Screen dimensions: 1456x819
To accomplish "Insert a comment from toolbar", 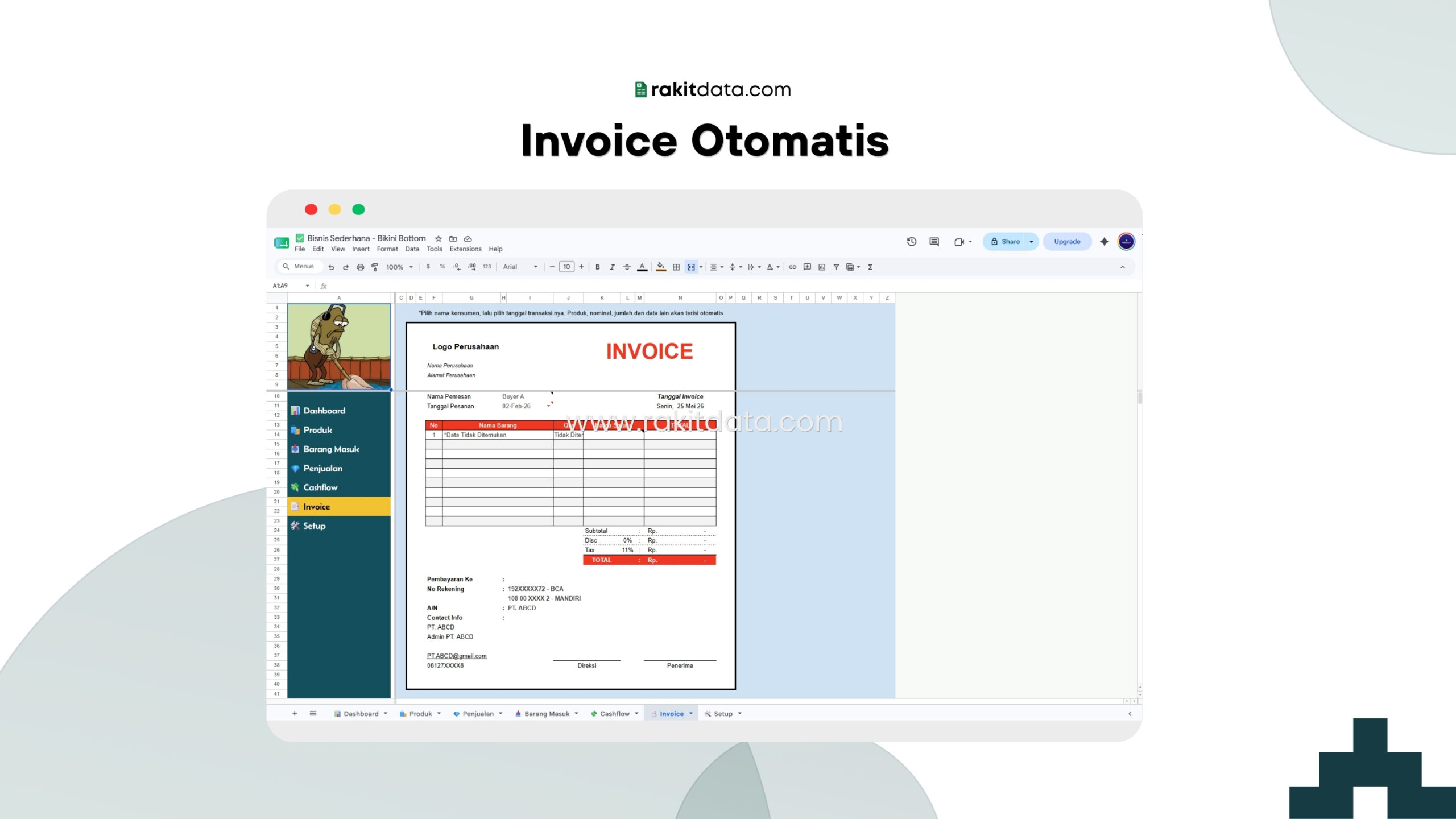I will (807, 267).
